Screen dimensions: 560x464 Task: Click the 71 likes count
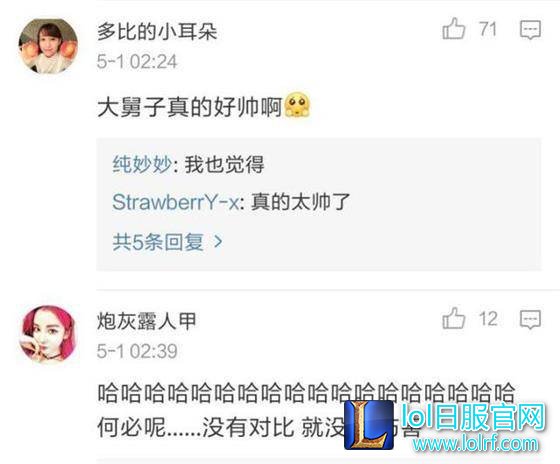[488, 29]
